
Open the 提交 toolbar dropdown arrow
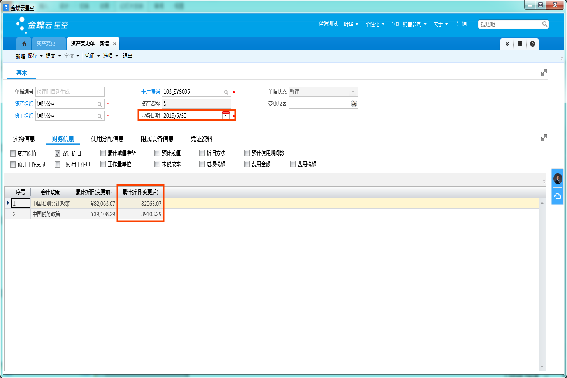[59, 56]
